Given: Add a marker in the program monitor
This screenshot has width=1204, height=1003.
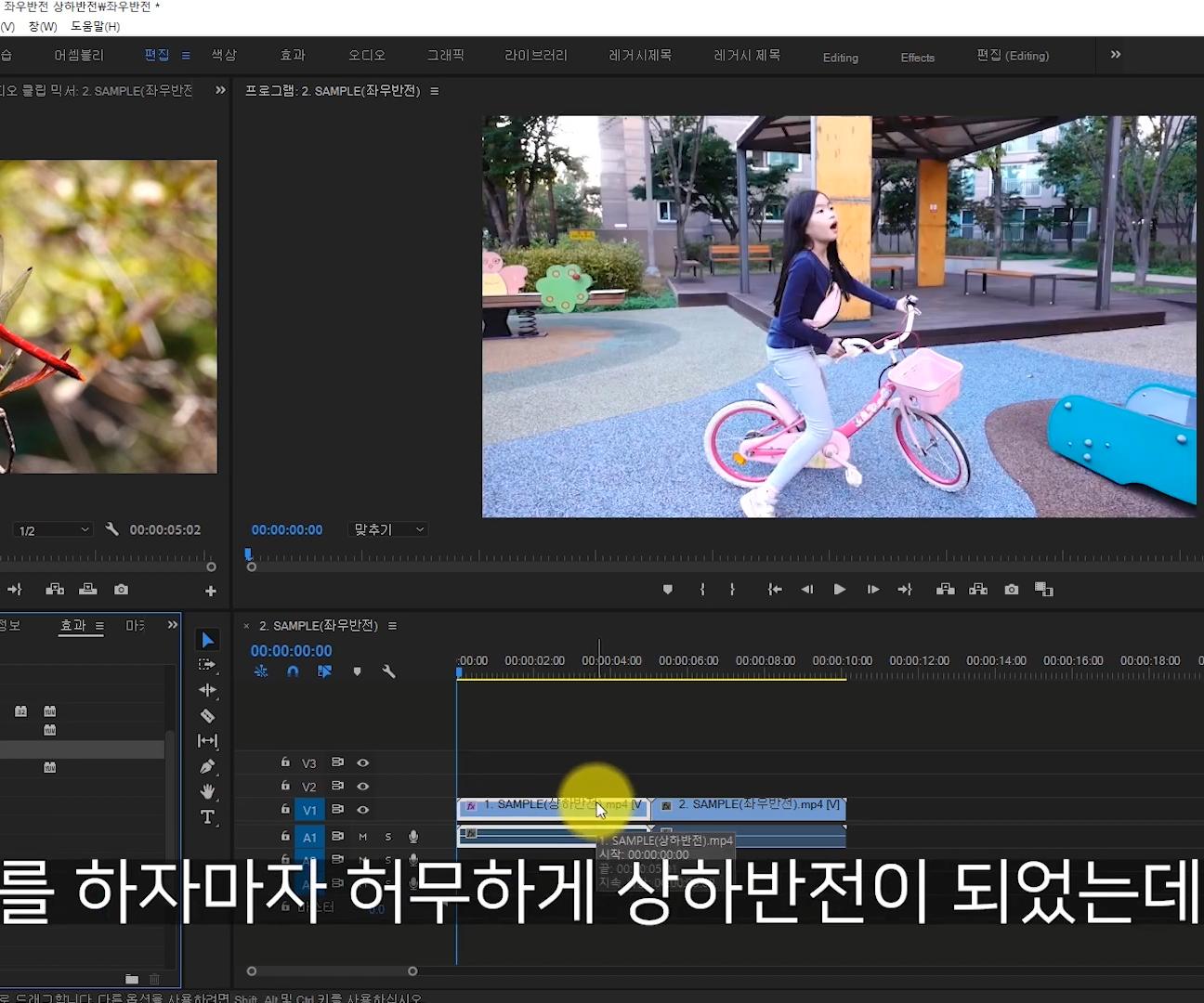Looking at the screenshot, I should 666,588.
